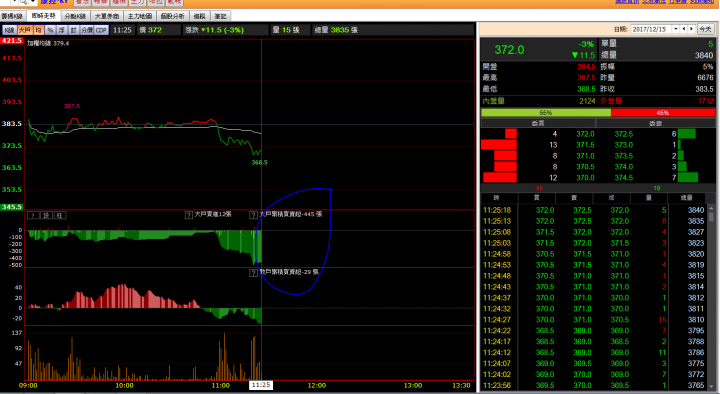Click the 今天 today button
The width and height of the screenshot is (720, 394).
(705, 29)
